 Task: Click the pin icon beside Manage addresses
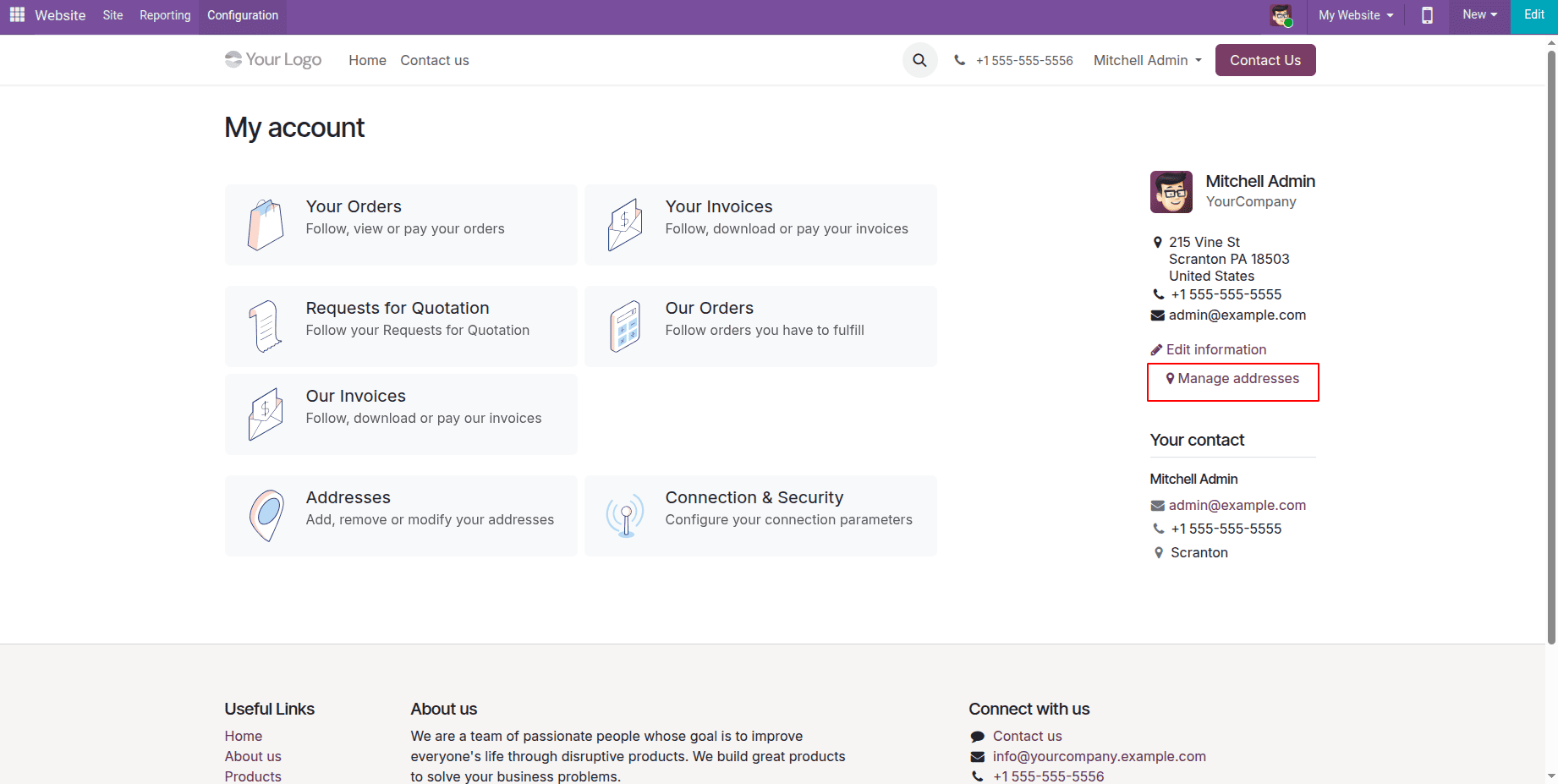coord(1171,378)
